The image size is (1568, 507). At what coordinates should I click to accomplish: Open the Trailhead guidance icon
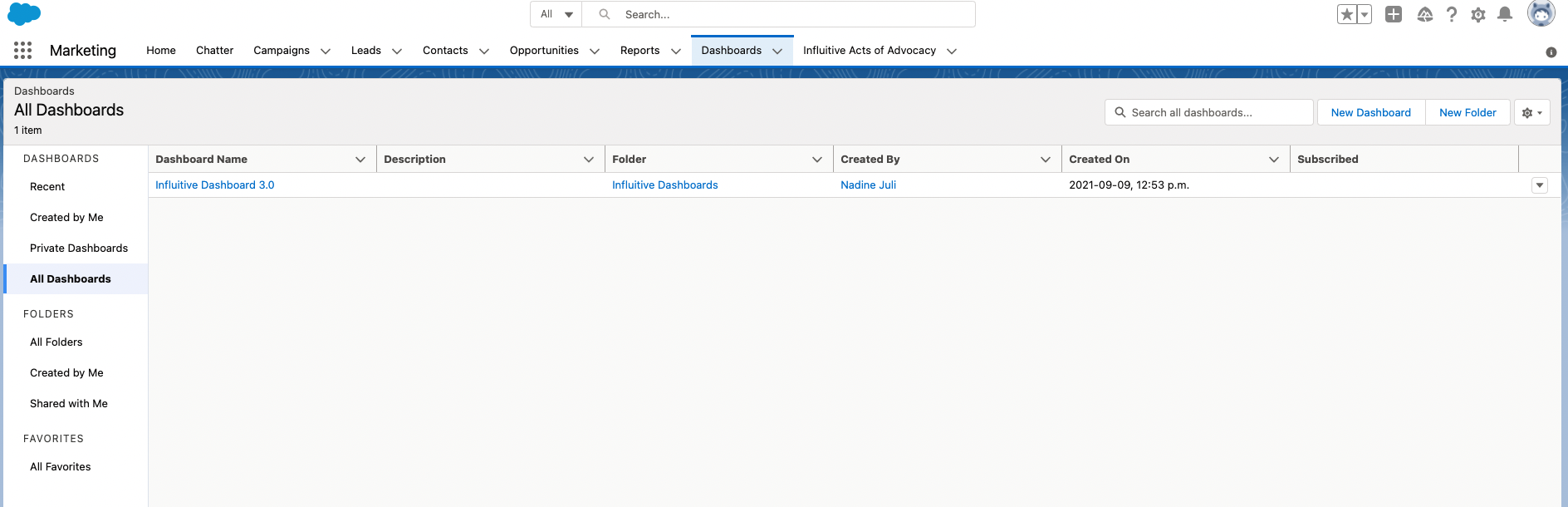(x=1425, y=14)
